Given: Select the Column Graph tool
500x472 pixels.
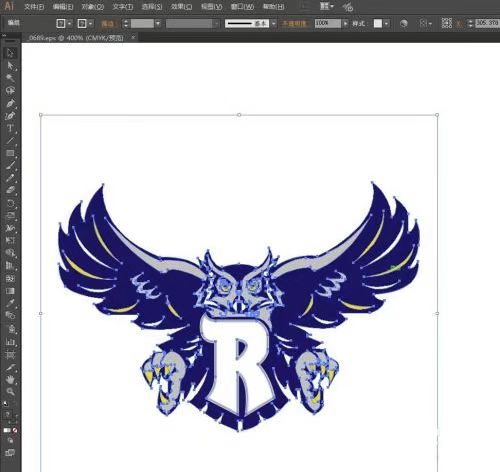Looking at the screenshot, I should pos(10,342).
